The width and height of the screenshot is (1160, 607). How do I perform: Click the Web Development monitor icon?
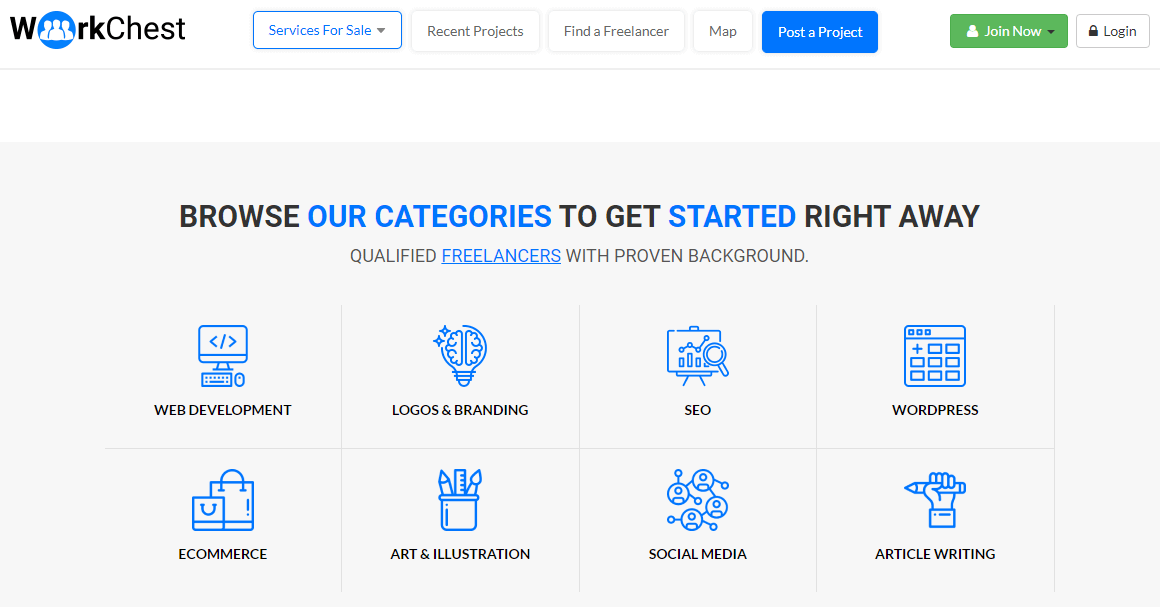point(223,356)
